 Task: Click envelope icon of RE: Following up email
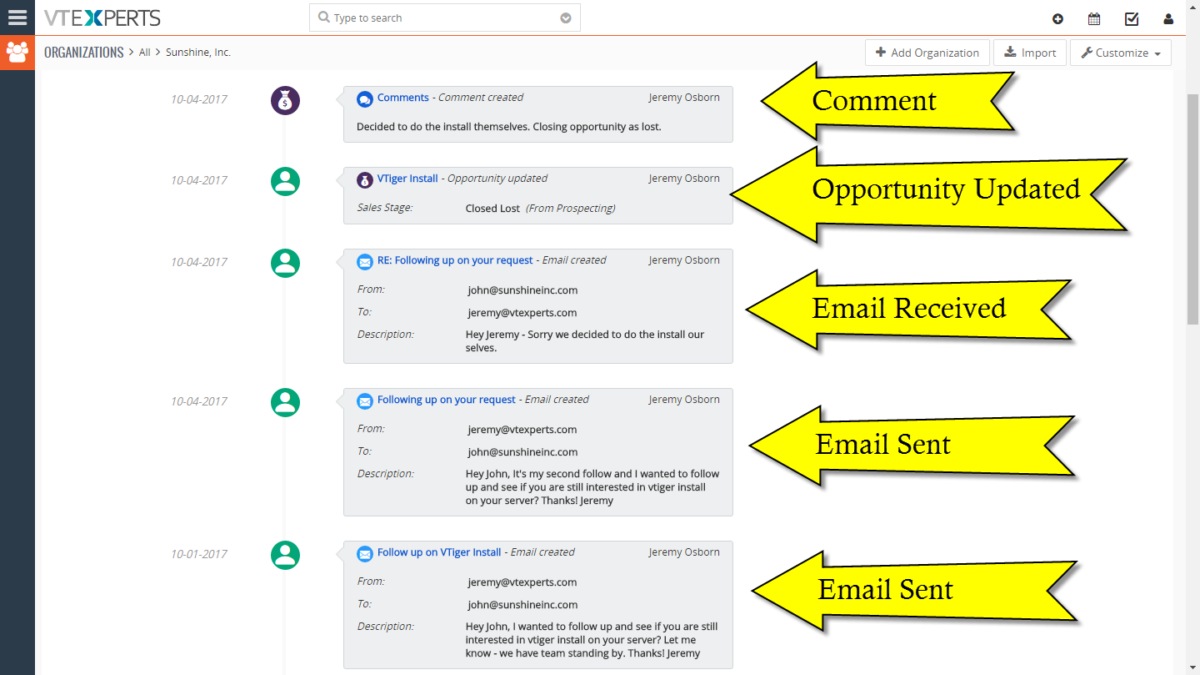coord(365,261)
